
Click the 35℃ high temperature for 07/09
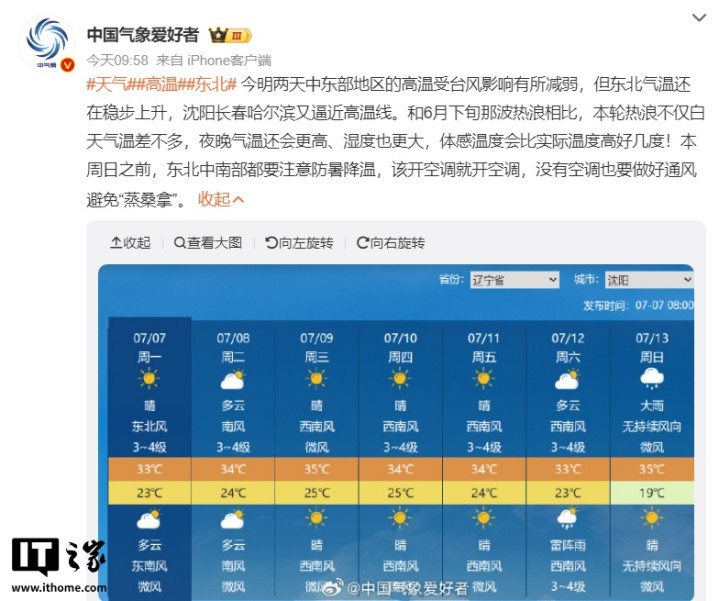[x=316, y=469]
